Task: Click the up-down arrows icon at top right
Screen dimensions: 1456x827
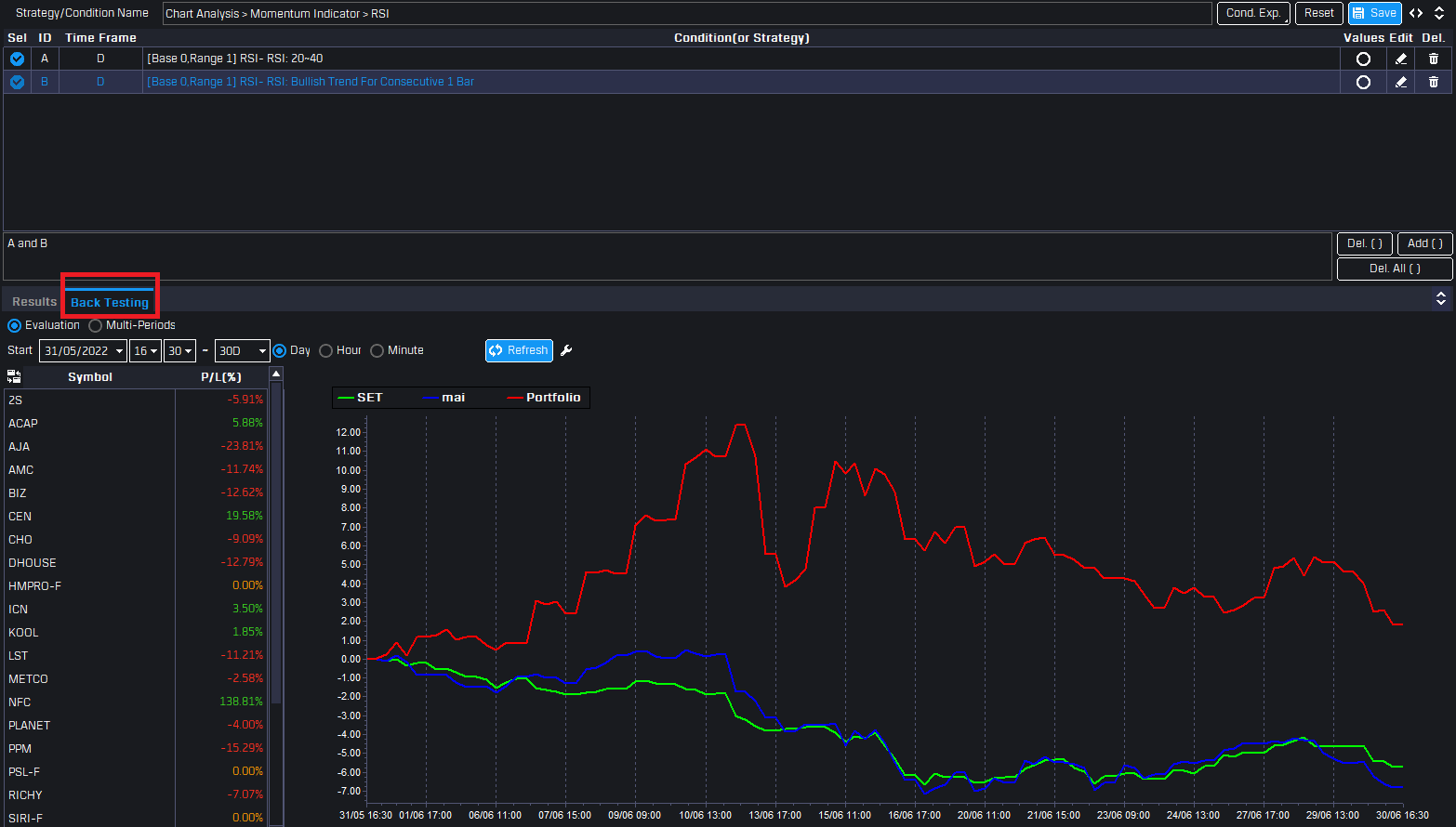Action: [x=1439, y=13]
